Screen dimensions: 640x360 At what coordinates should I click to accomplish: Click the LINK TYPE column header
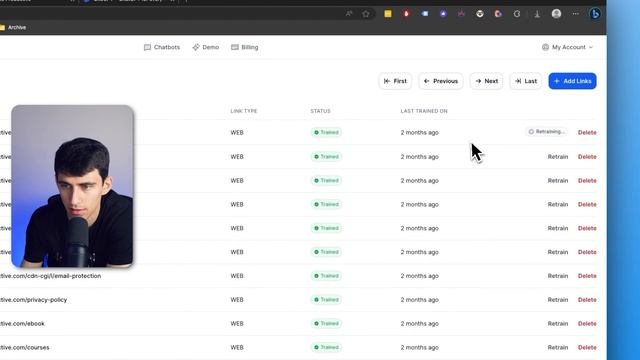click(x=244, y=111)
